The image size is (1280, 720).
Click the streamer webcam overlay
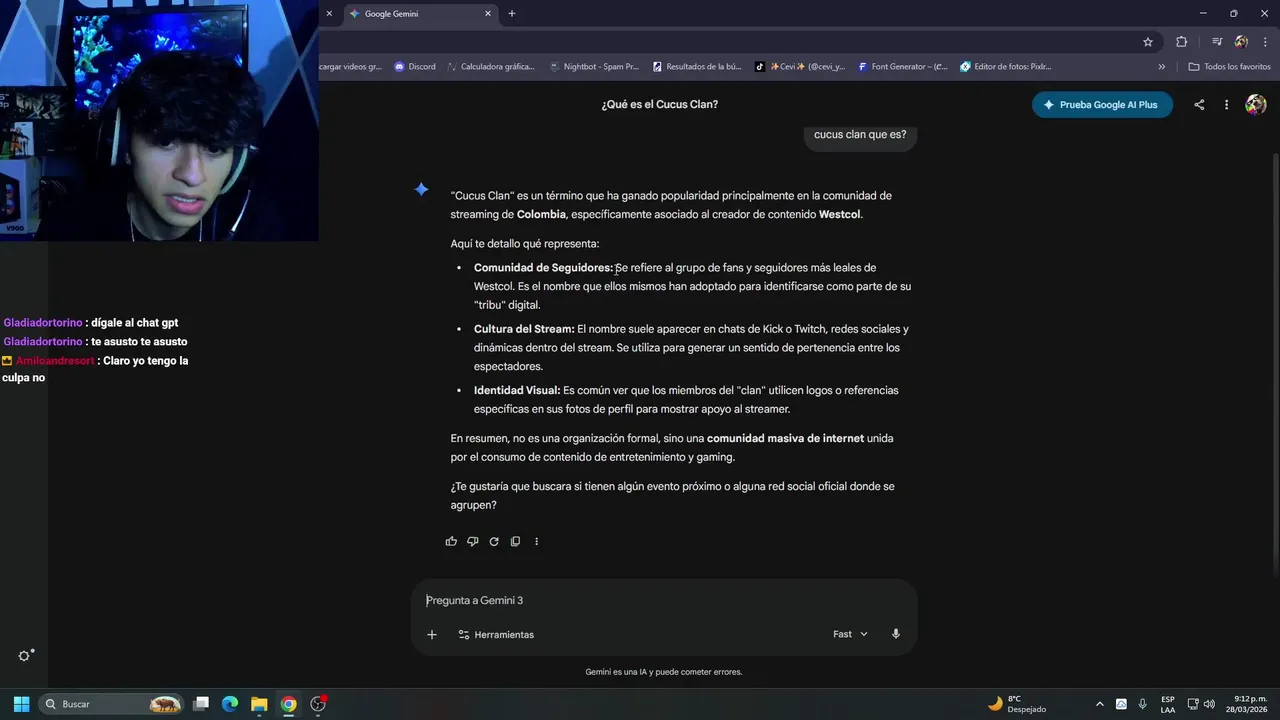point(159,121)
